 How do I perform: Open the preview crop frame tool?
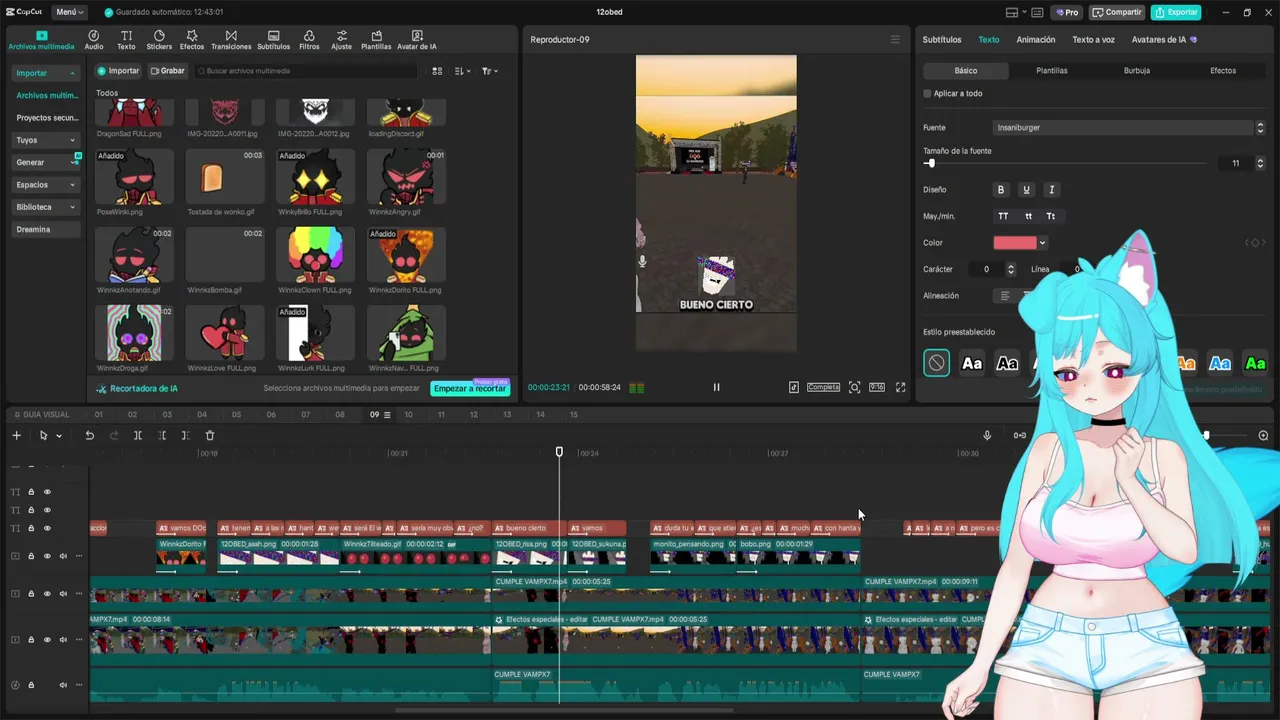pyautogui.click(x=854, y=387)
